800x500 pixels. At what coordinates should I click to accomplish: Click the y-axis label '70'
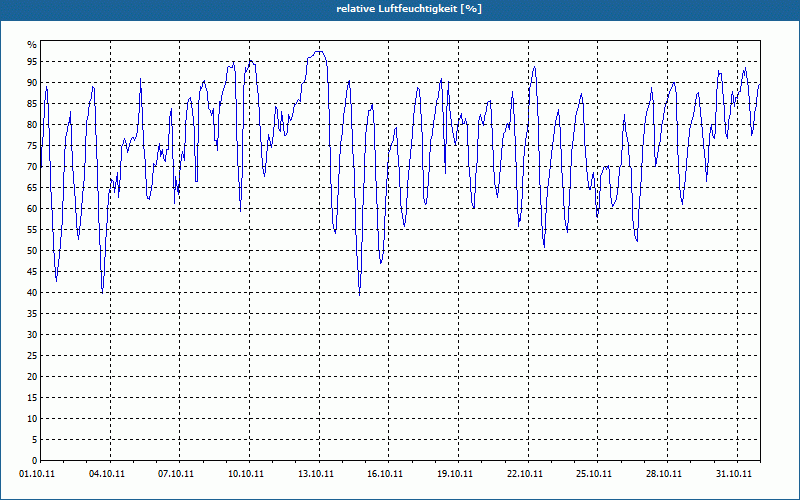click(x=32, y=167)
